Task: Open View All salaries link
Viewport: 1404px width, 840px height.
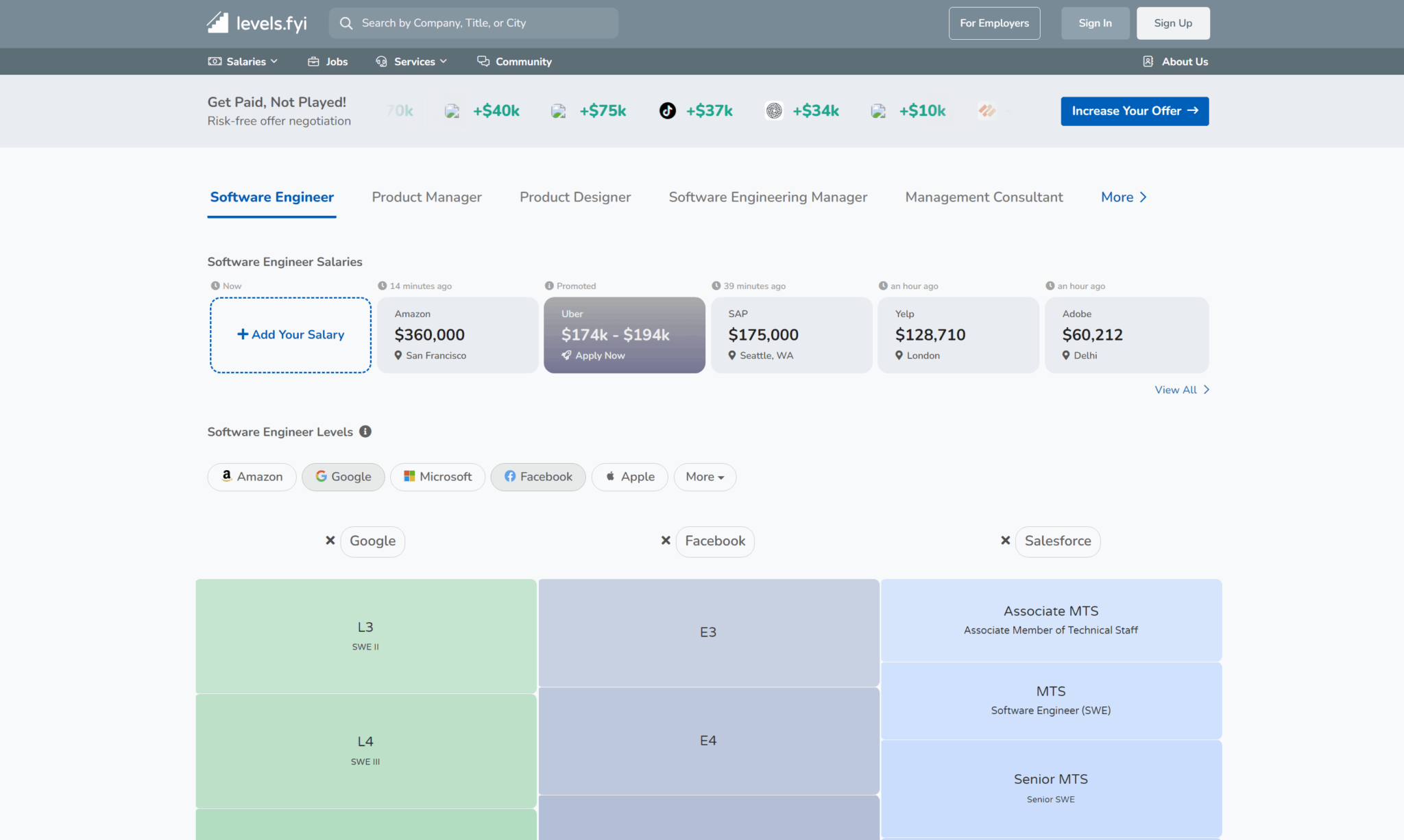Action: [x=1182, y=390]
